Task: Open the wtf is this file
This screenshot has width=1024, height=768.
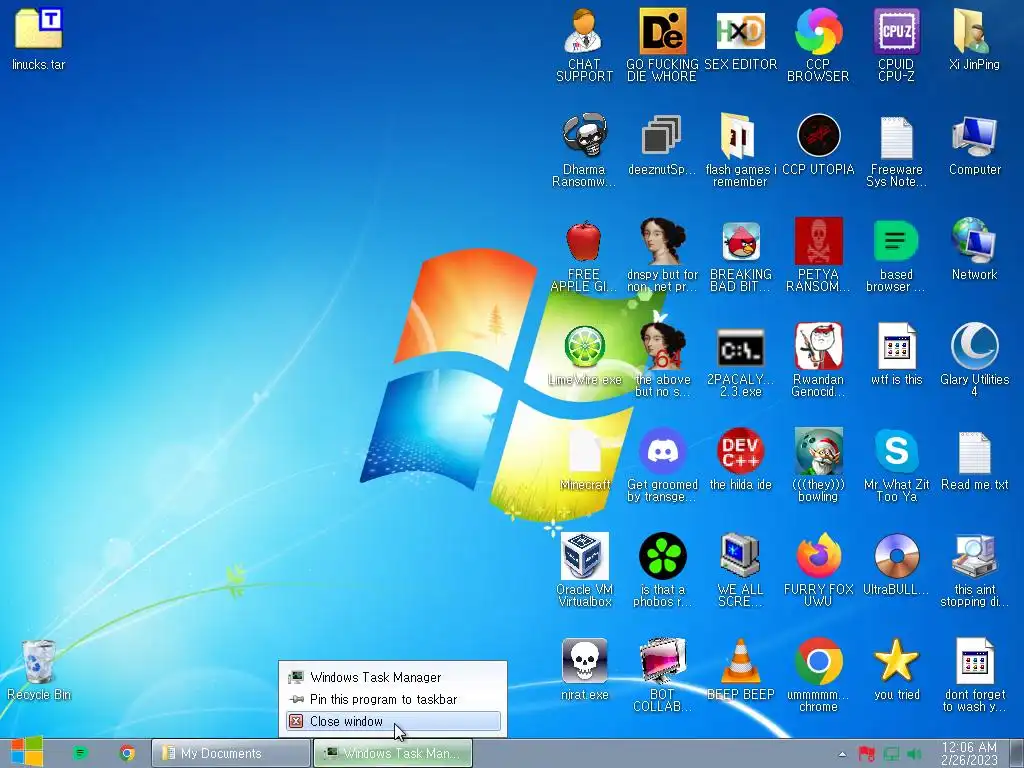Action: (x=896, y=346)
